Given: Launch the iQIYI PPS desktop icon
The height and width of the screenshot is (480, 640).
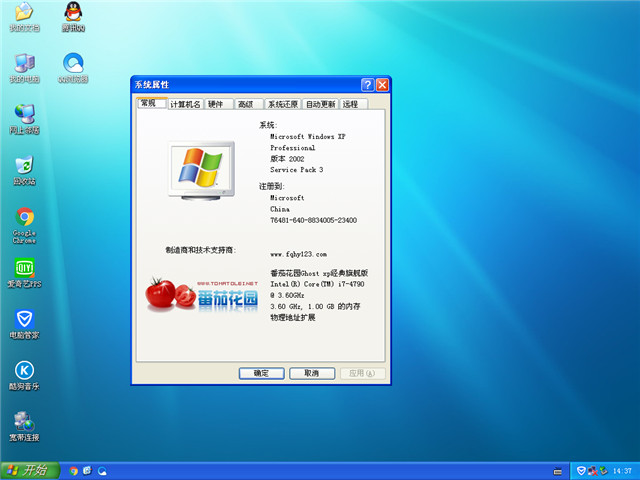Looking at the screenshot, I should [x=24, y=273].
